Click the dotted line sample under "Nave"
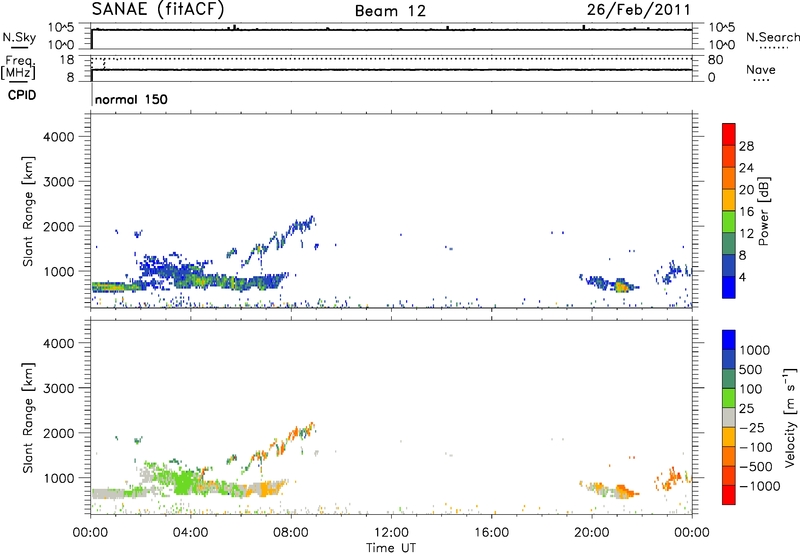This screenshot has height=554, width=800. point(761,80)
